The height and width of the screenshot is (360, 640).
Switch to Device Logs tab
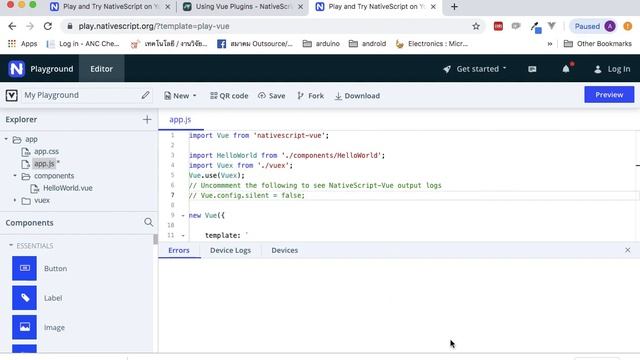230,250
